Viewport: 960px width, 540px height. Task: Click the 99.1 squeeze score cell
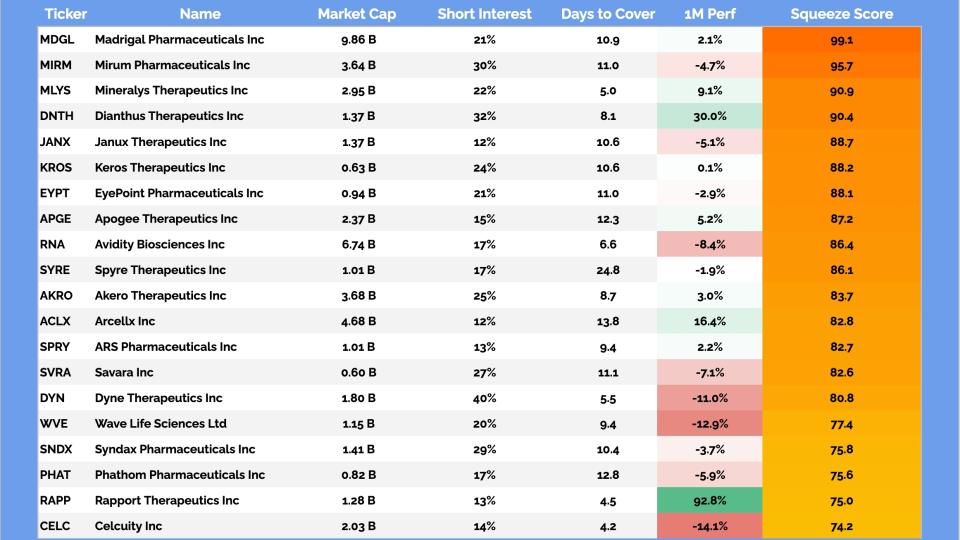click(841, 39)
